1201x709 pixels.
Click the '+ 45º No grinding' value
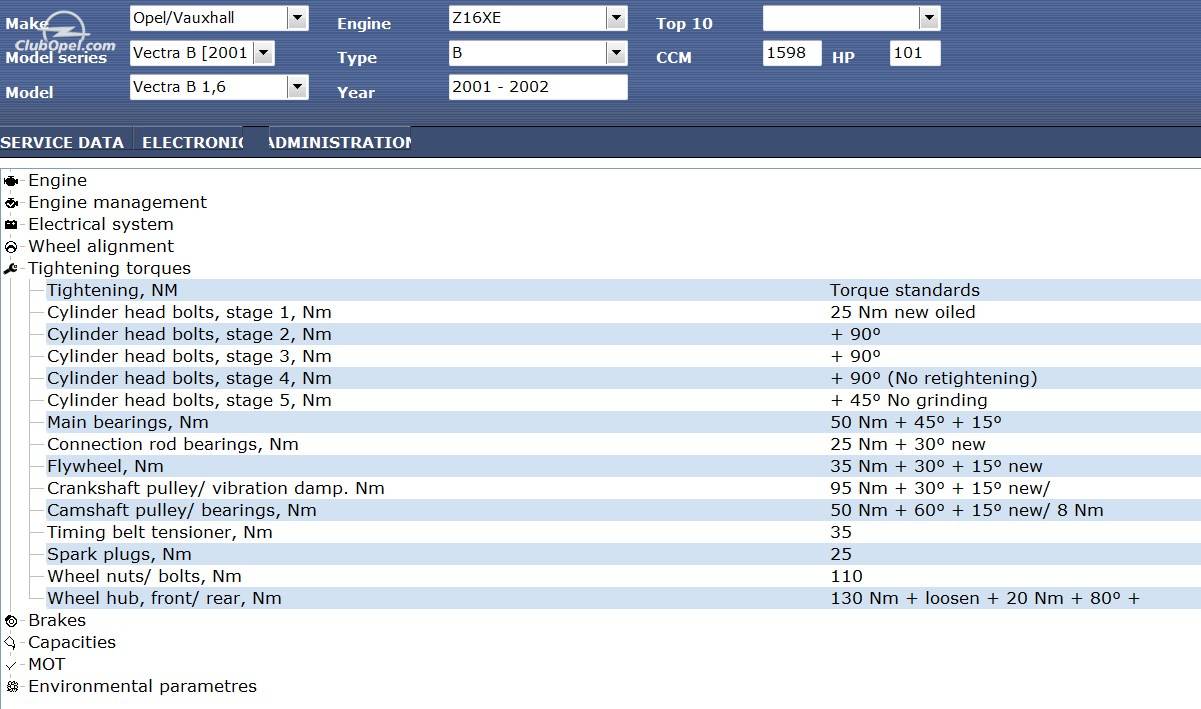(909, 400)
